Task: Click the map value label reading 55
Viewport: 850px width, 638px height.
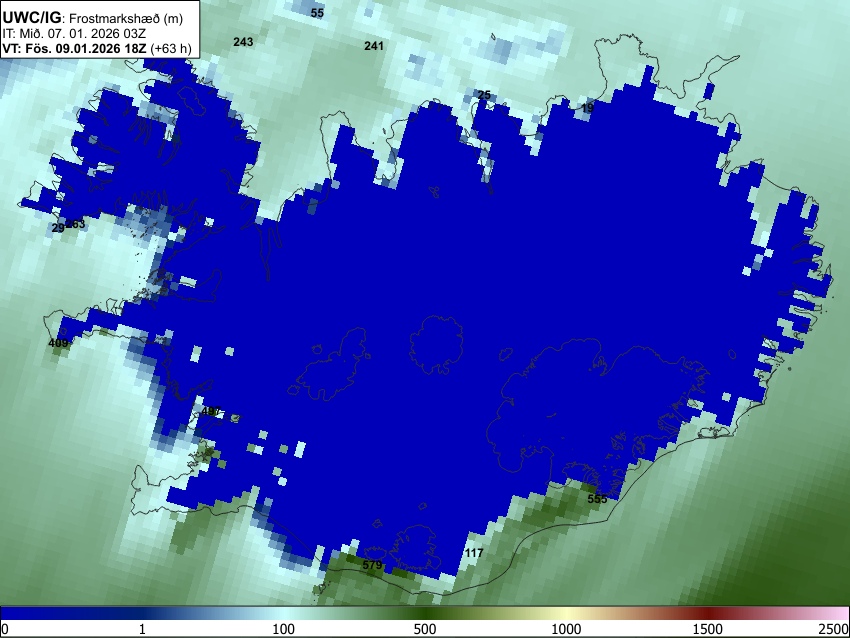Action: click(318, 12)
